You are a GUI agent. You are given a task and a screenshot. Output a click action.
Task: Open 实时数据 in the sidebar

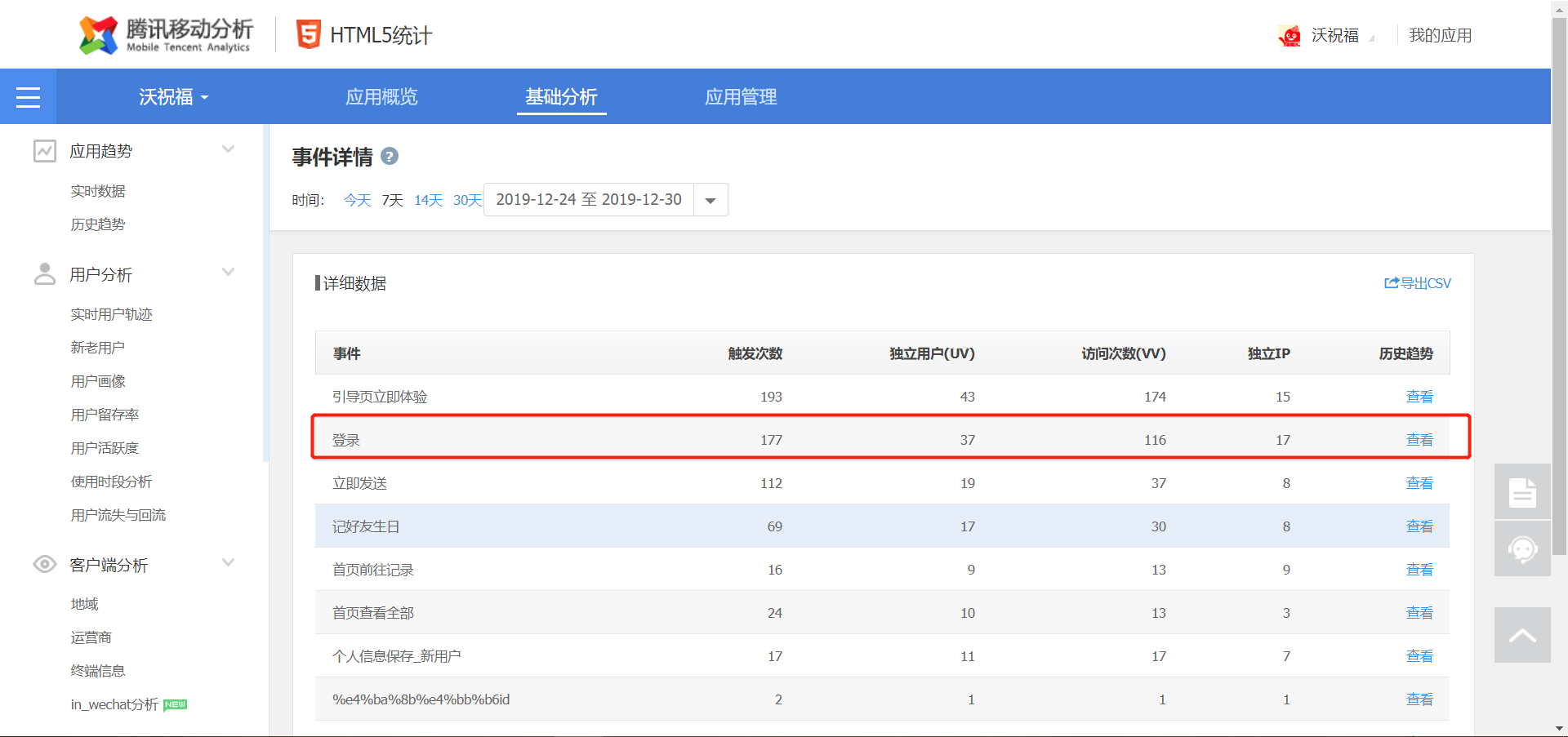[98, 191]
